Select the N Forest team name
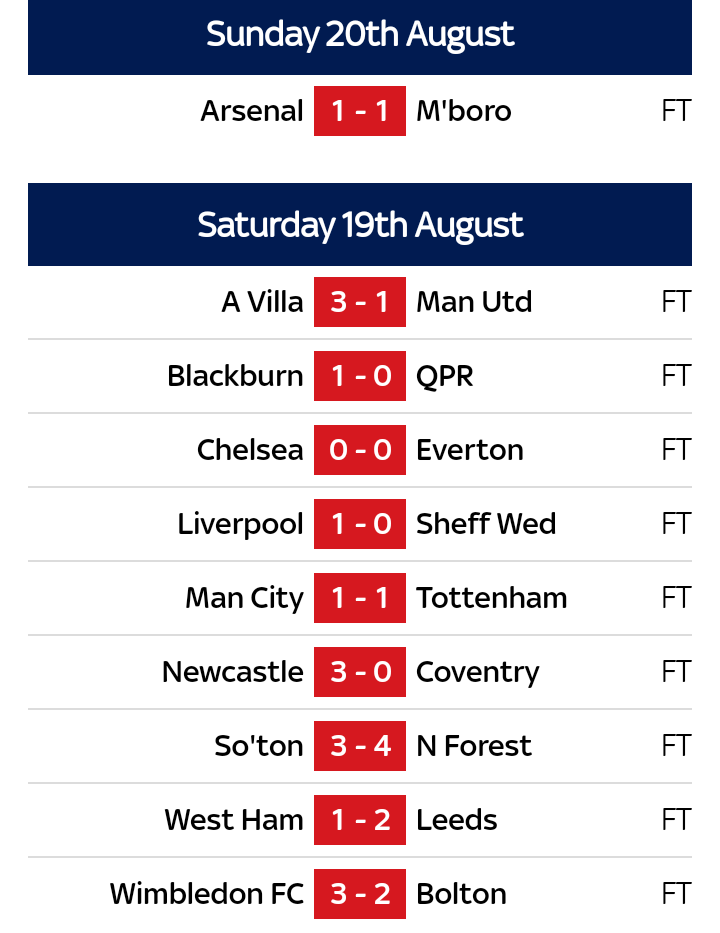The width and height of the screenshot is (720, 933). tap(474, 746)
